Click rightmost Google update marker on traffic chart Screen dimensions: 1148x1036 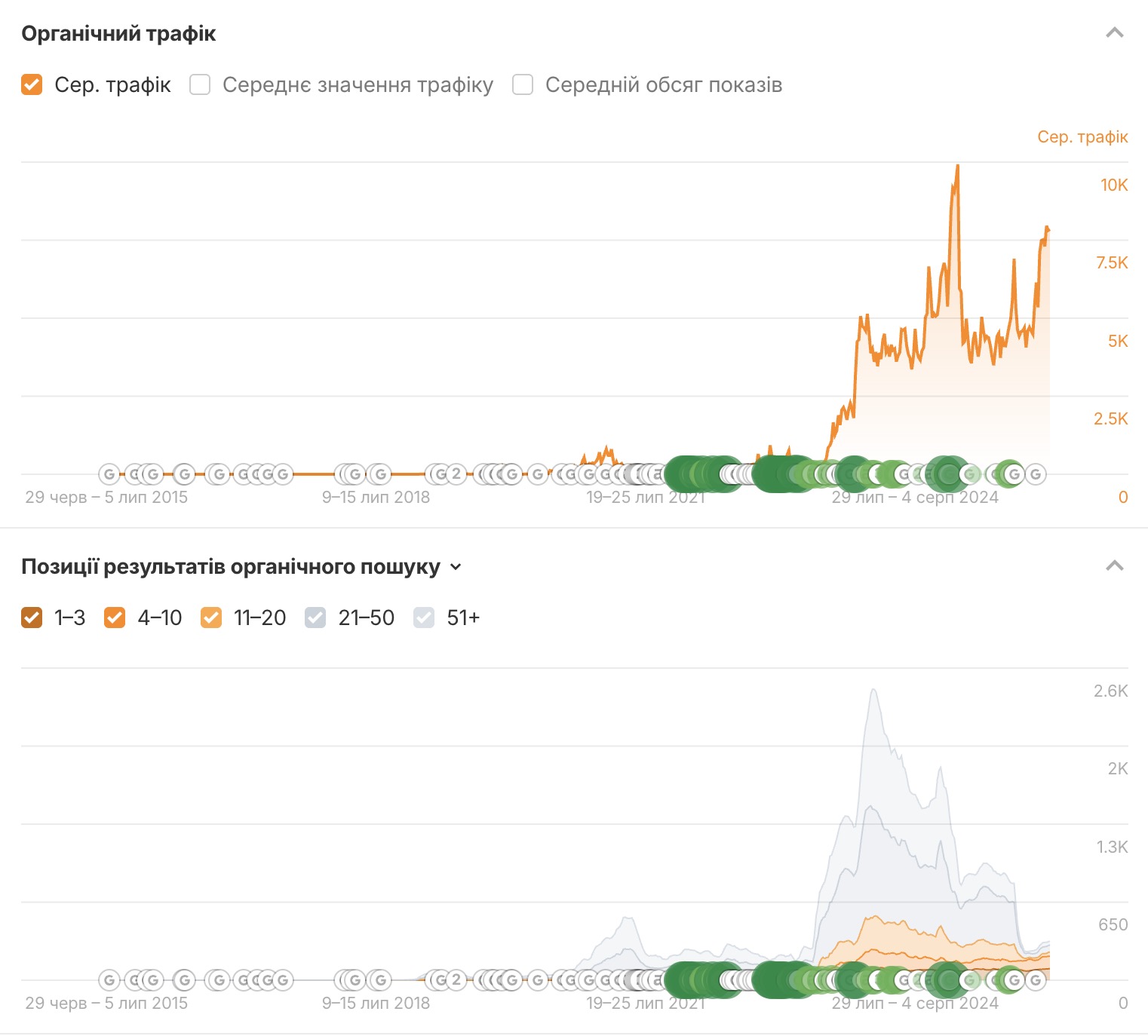tap(1036, 474)
